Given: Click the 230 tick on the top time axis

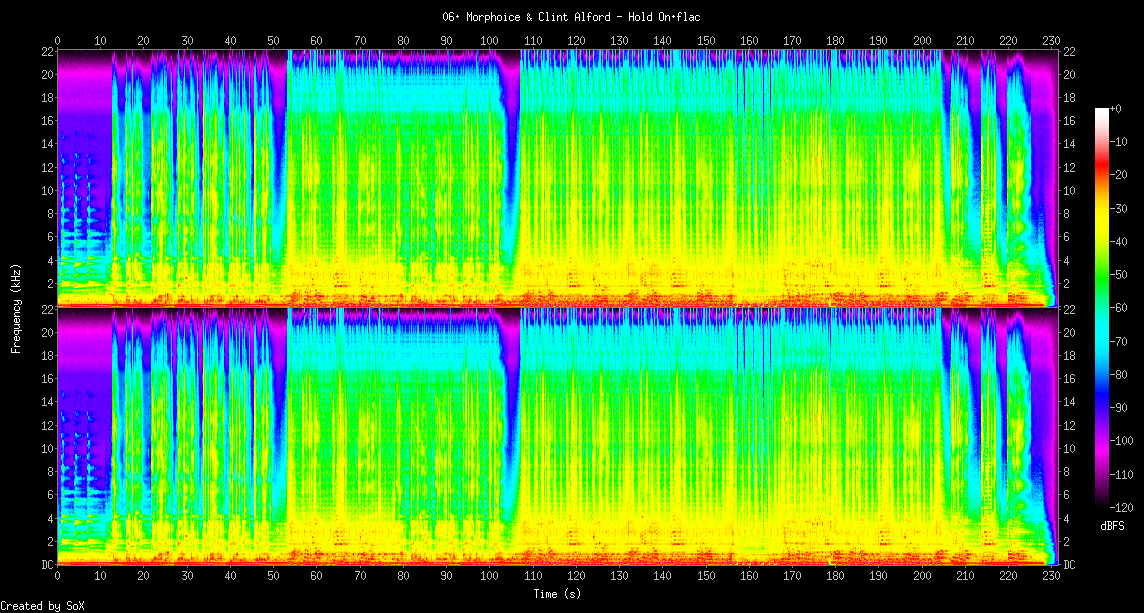Looking at the screenshot, I should click(1050, 40).
